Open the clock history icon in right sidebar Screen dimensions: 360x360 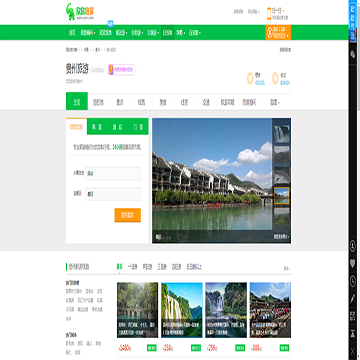click(x=353, y=281)
